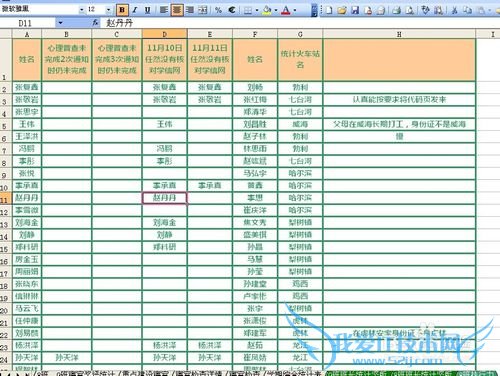Viewport: 500px width, 376px height.
Task: Open the font name dropdown
Action: [82, 10]
